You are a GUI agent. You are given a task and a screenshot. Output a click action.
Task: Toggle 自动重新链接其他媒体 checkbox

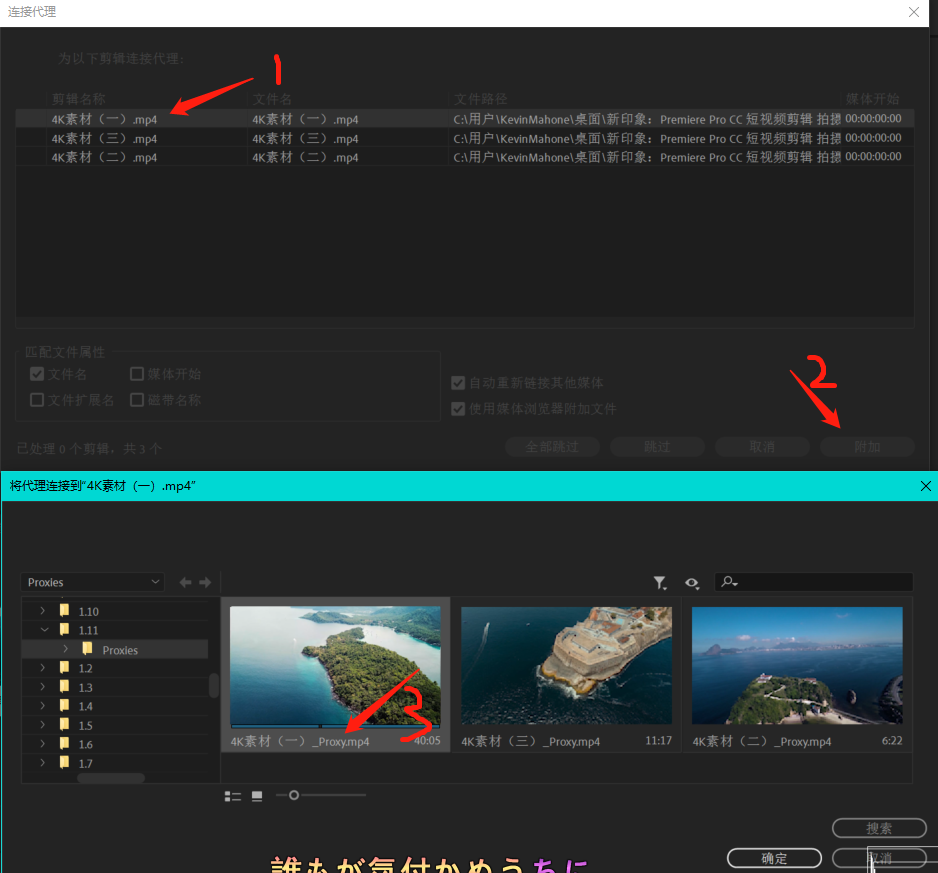(x=458, y=383)
